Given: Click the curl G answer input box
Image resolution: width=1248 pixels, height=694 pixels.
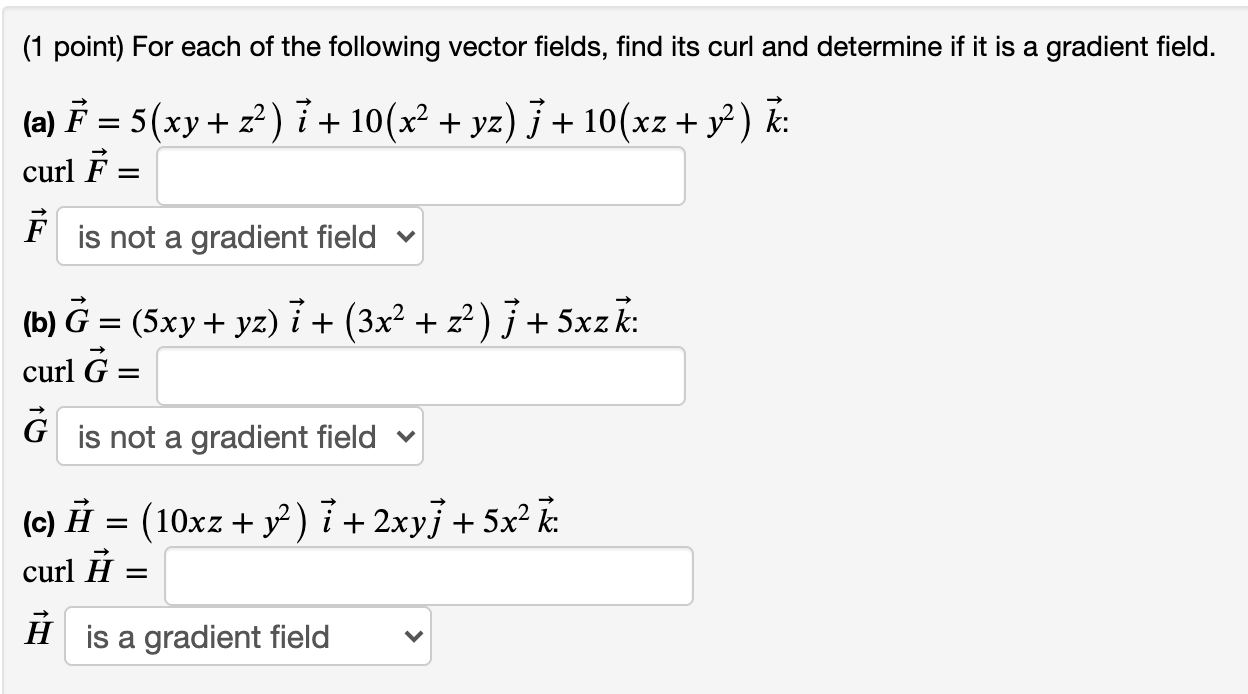Looking at the screenshot, I should pyautogui.click(x=420, y=376).
